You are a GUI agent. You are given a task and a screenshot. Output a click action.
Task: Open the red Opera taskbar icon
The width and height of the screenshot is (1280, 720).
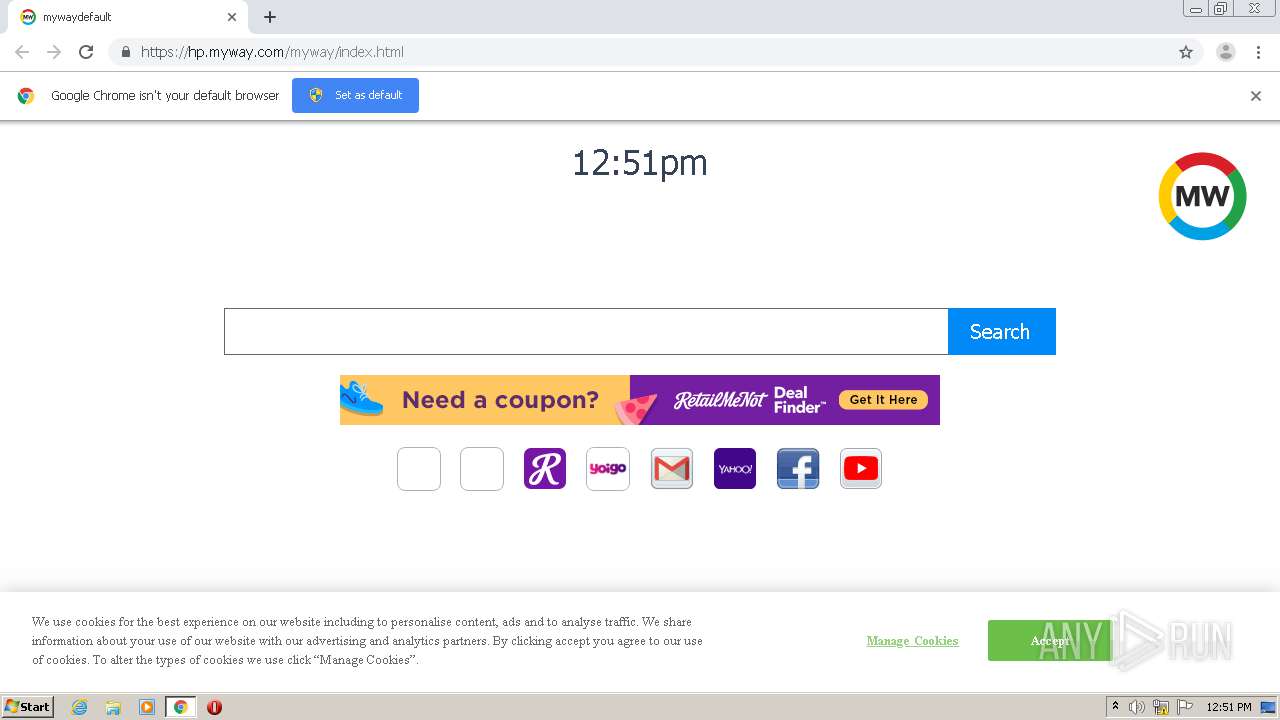point(214,707)
